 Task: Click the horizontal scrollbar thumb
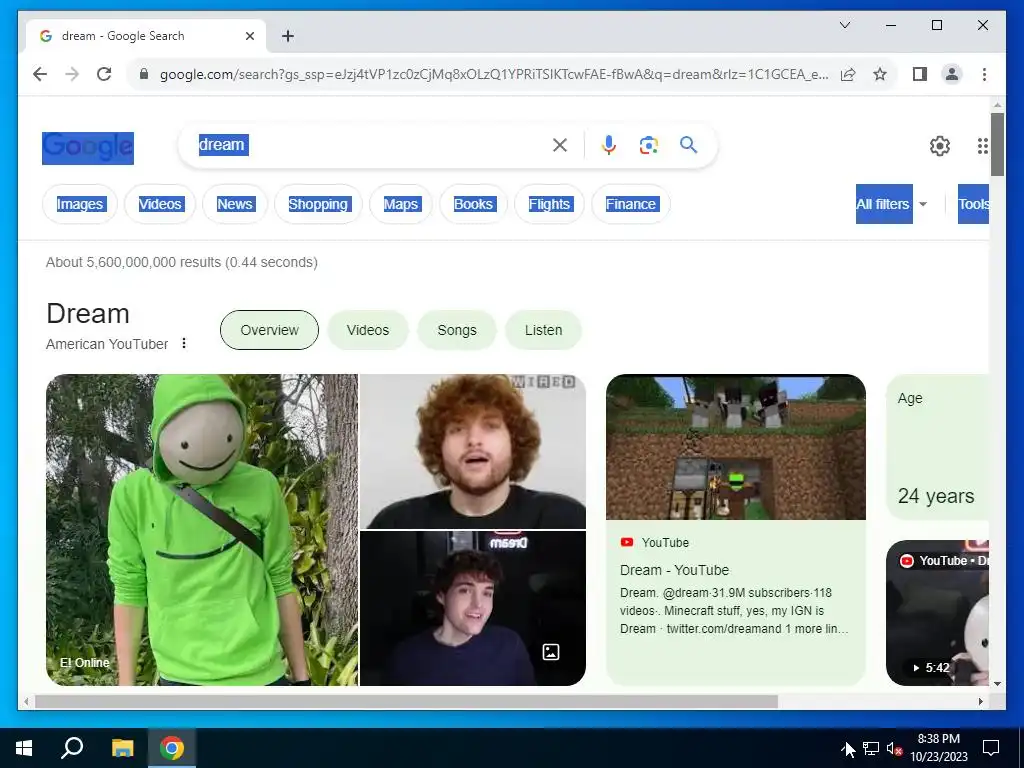click(x=406, y=701)
